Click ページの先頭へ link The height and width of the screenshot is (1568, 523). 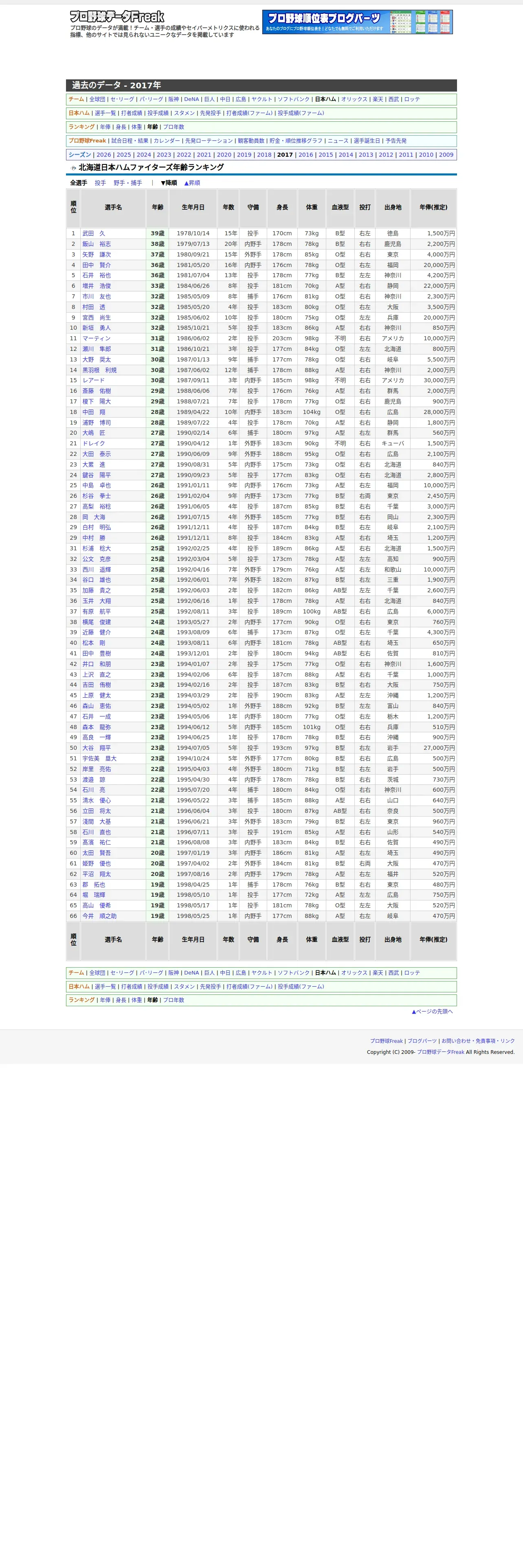432,1012
